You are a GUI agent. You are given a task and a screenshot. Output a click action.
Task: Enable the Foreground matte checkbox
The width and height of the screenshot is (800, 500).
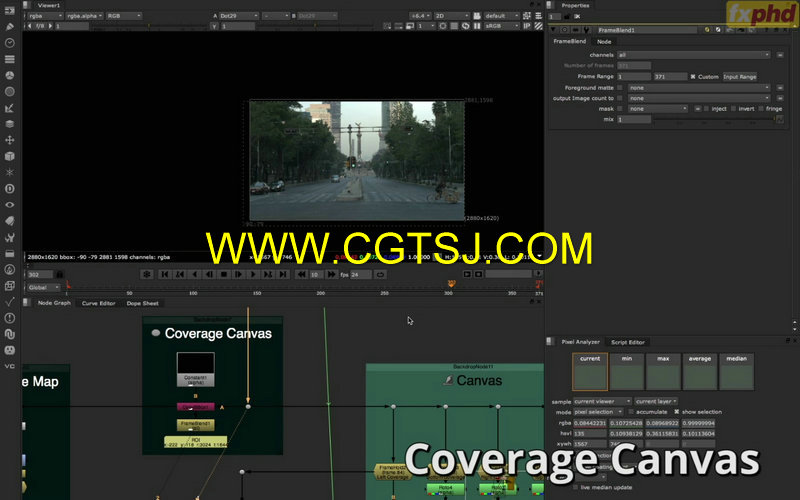620,88
